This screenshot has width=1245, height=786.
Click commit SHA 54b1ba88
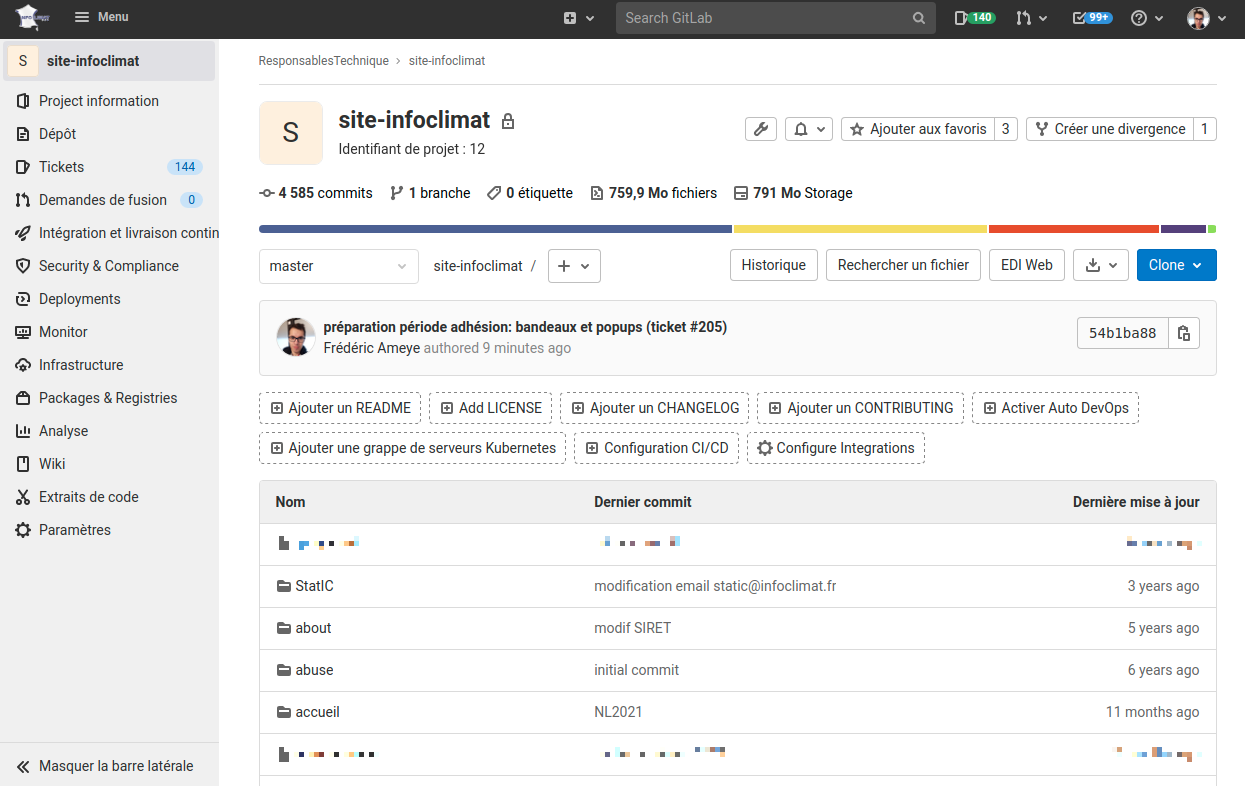tap(1122, 333)
